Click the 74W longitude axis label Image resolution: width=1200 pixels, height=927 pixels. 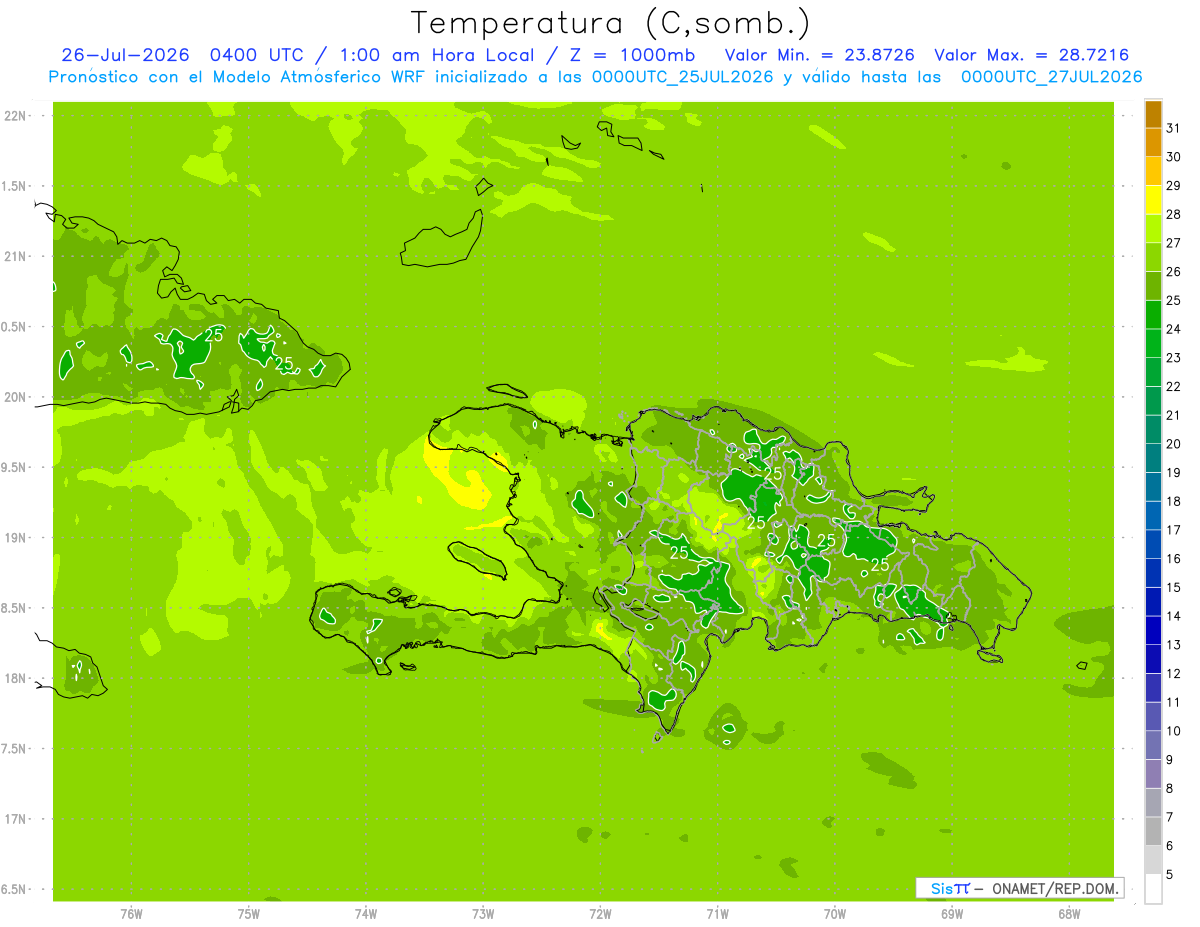pos(366,914)
